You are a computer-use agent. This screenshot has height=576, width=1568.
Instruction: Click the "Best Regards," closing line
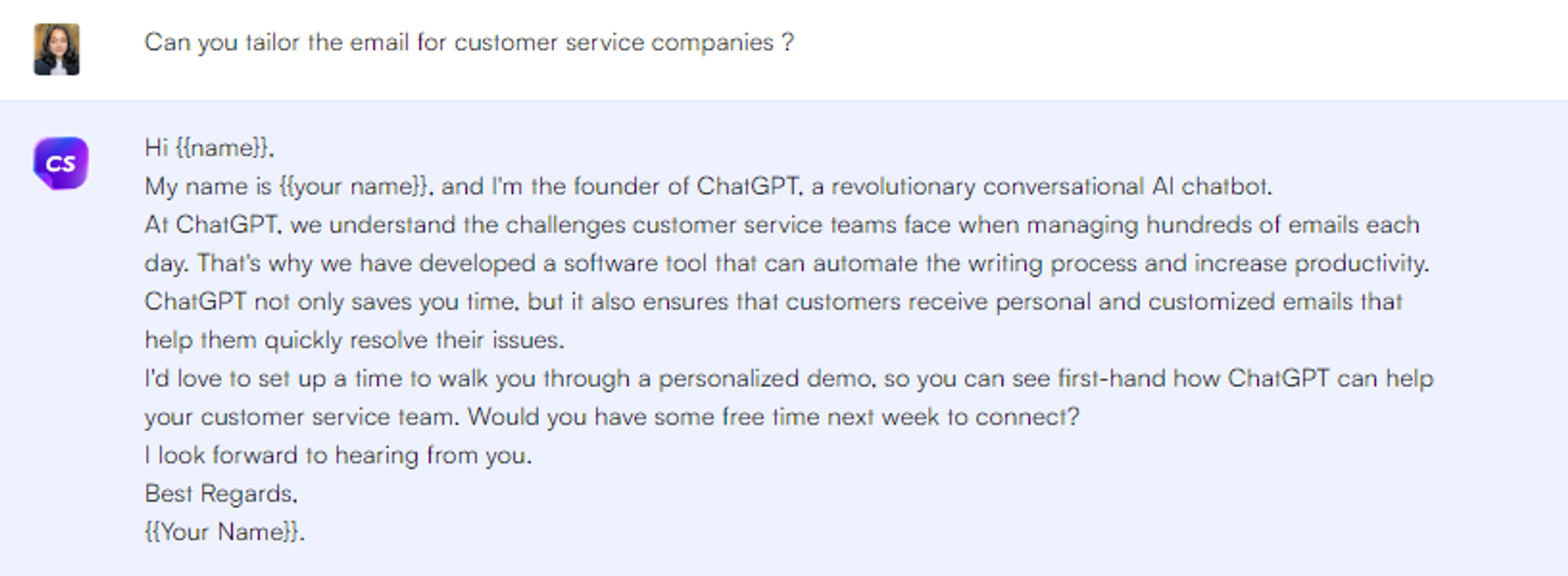(x=220, y=494)
